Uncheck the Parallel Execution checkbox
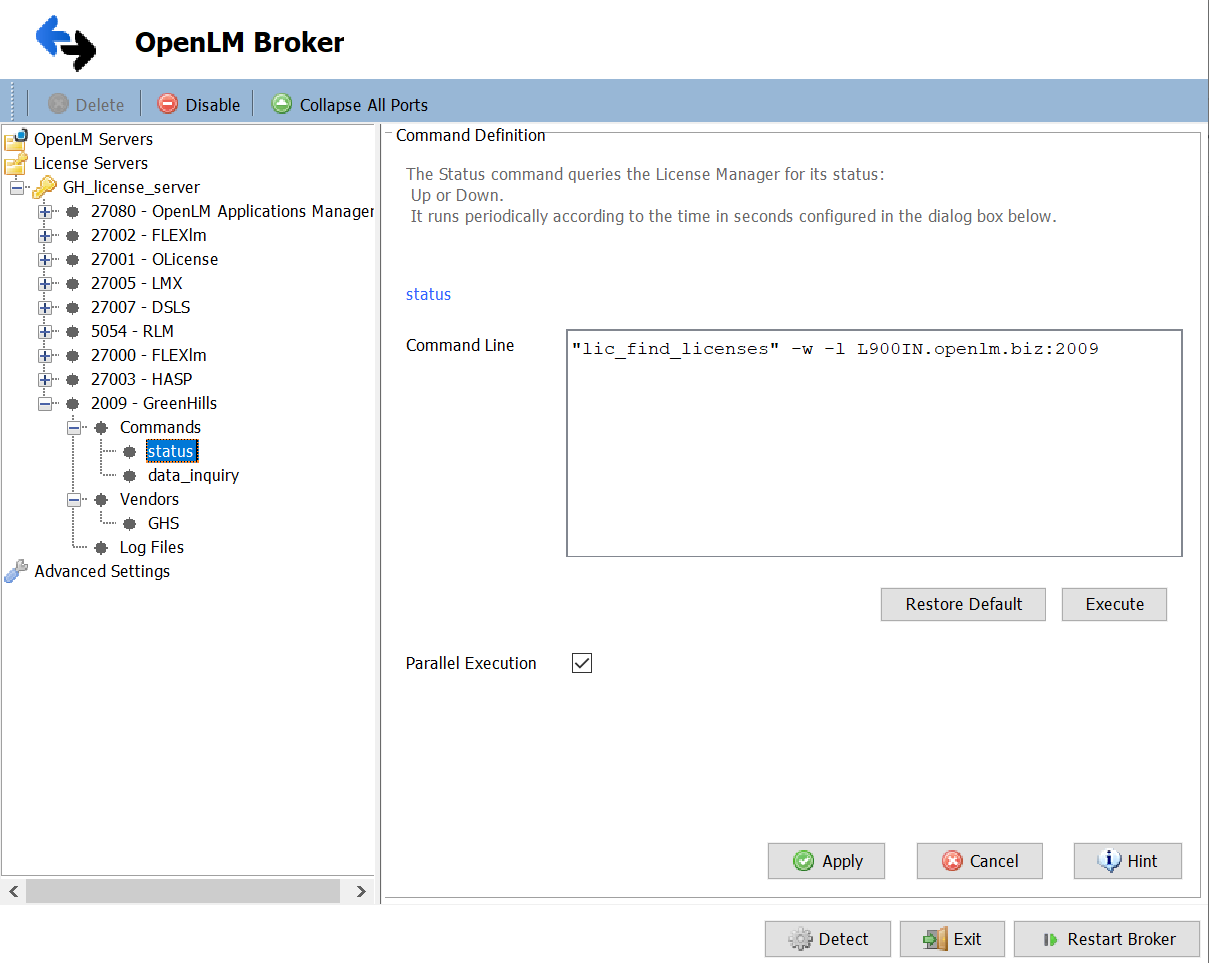 (581, 662)
